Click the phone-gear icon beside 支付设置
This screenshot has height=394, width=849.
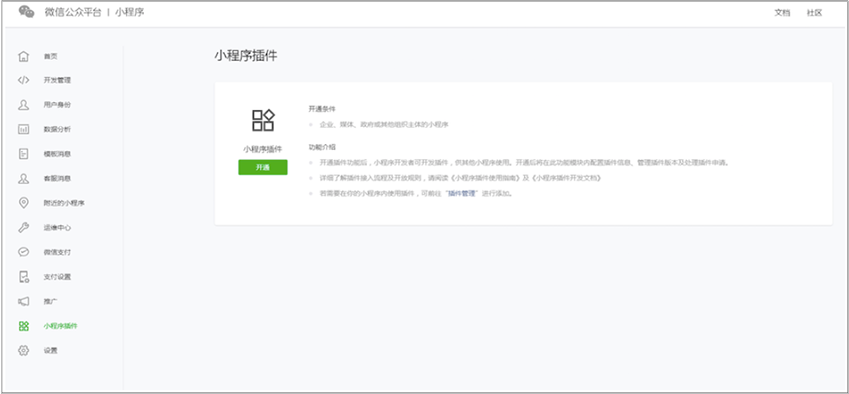tap(23, 277)
